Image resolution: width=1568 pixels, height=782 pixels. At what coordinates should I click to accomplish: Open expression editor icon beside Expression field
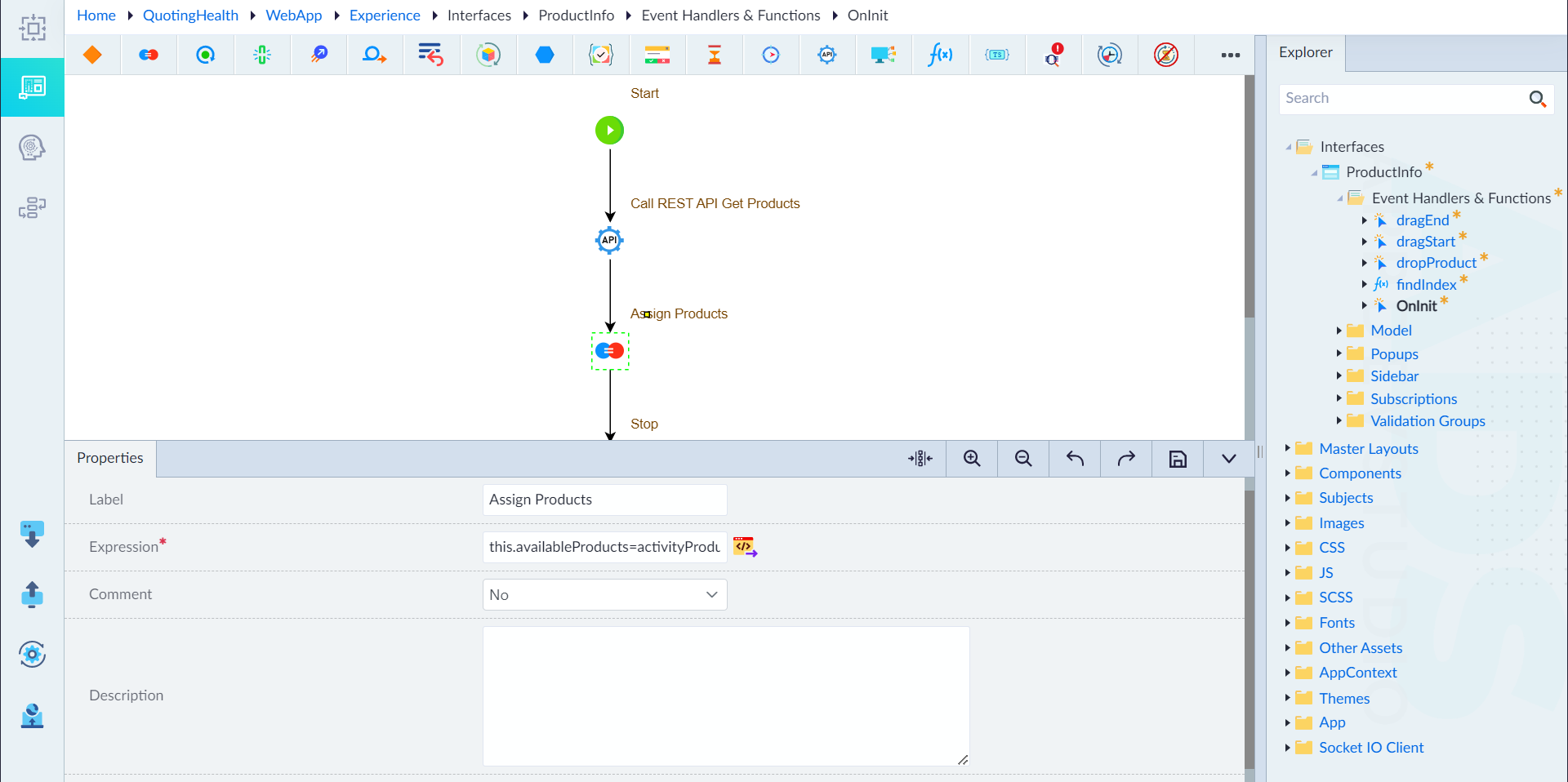(x=745, y=547)
